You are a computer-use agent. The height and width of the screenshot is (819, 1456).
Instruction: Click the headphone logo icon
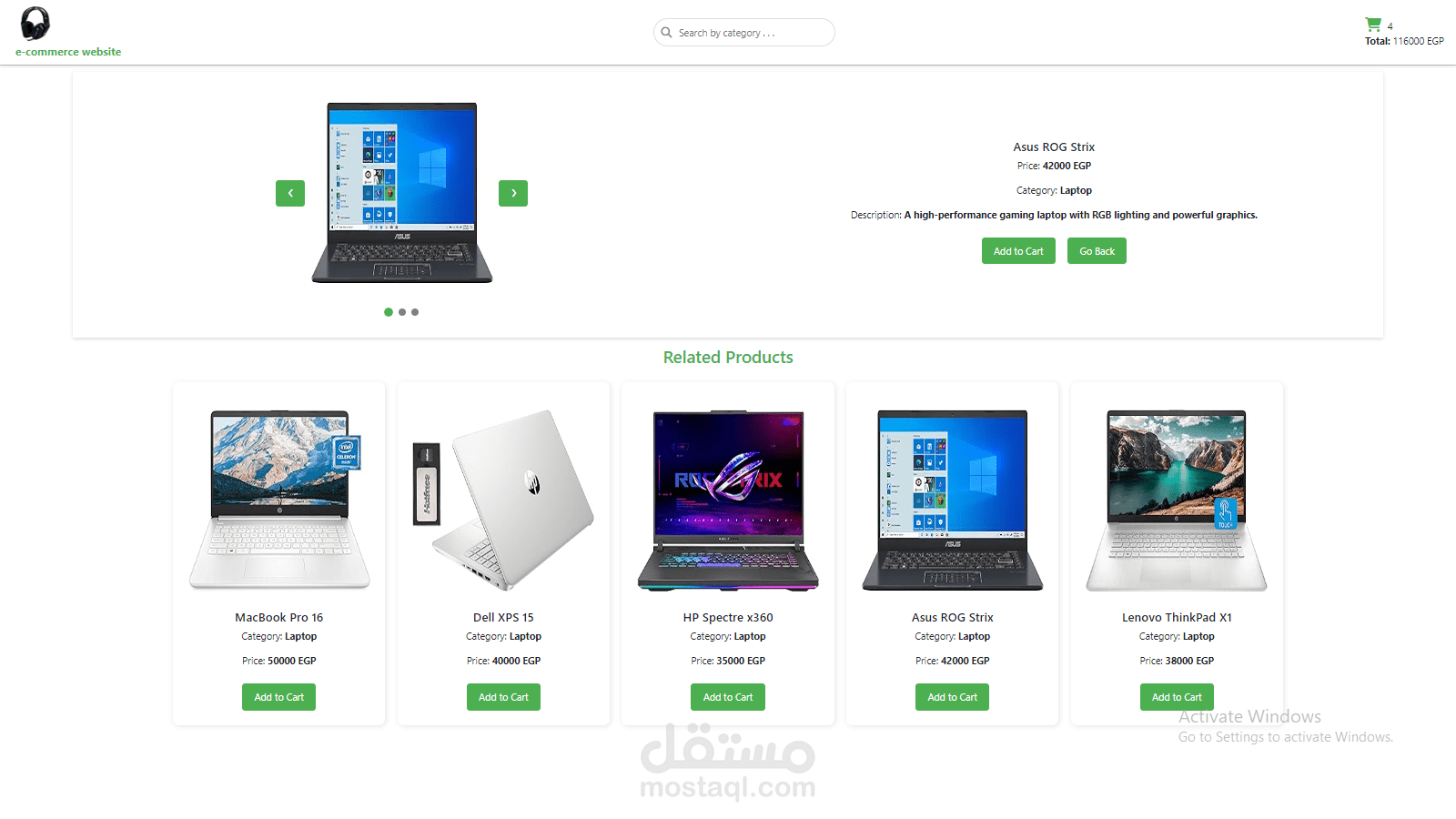tap(35, 24)
